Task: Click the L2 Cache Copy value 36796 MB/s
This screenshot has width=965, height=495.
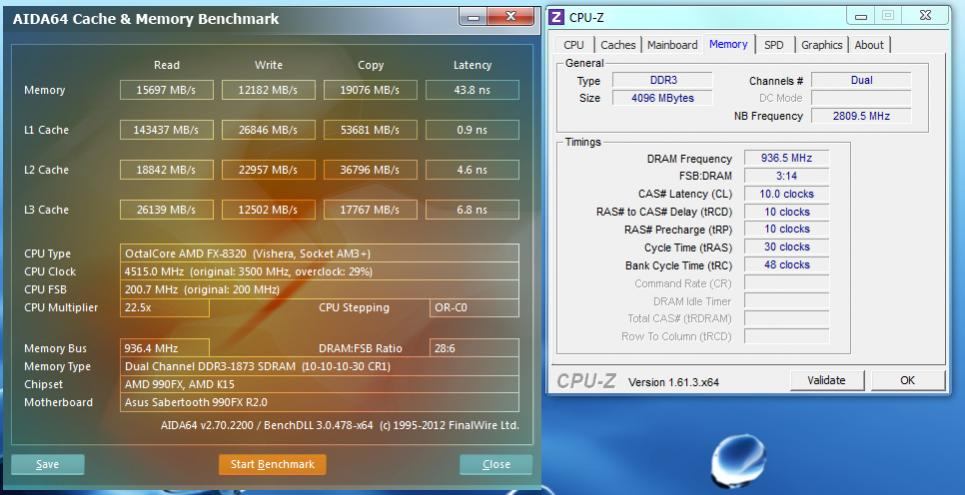Action: (370, 170)
